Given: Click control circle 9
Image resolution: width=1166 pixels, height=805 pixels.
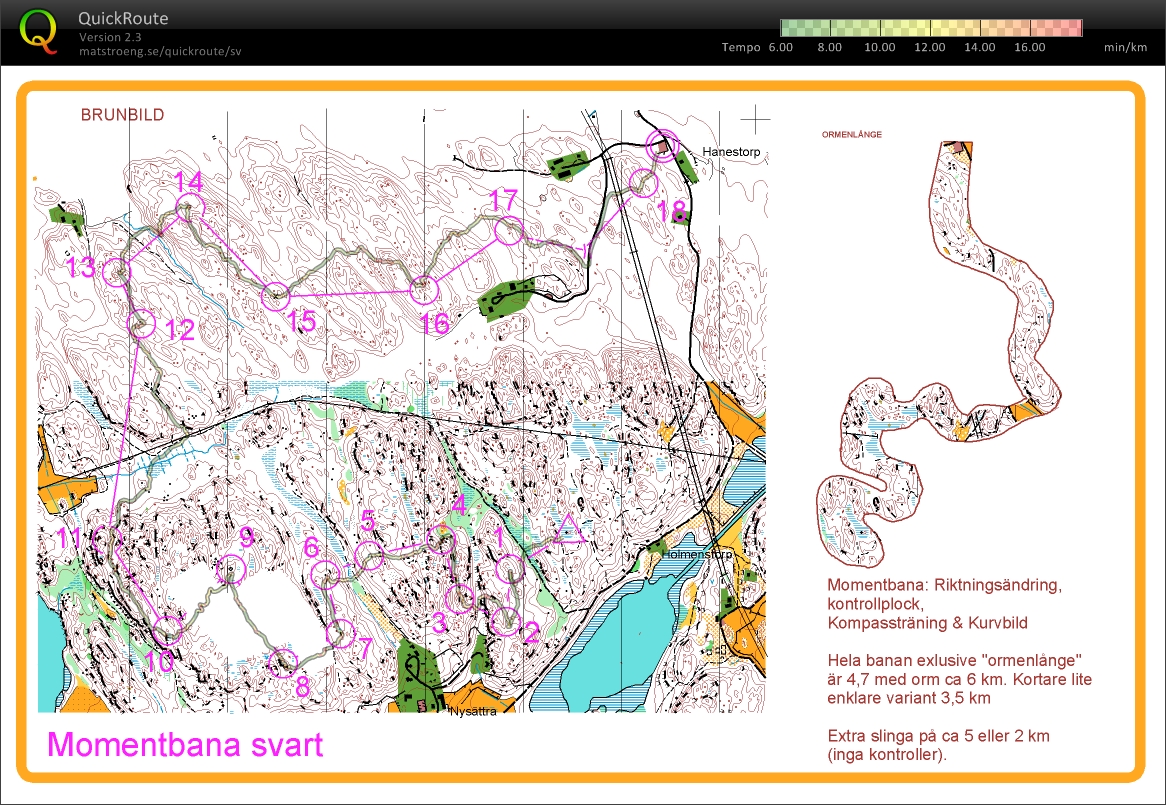Looking at the screenshot, I should tap(231, 569).
